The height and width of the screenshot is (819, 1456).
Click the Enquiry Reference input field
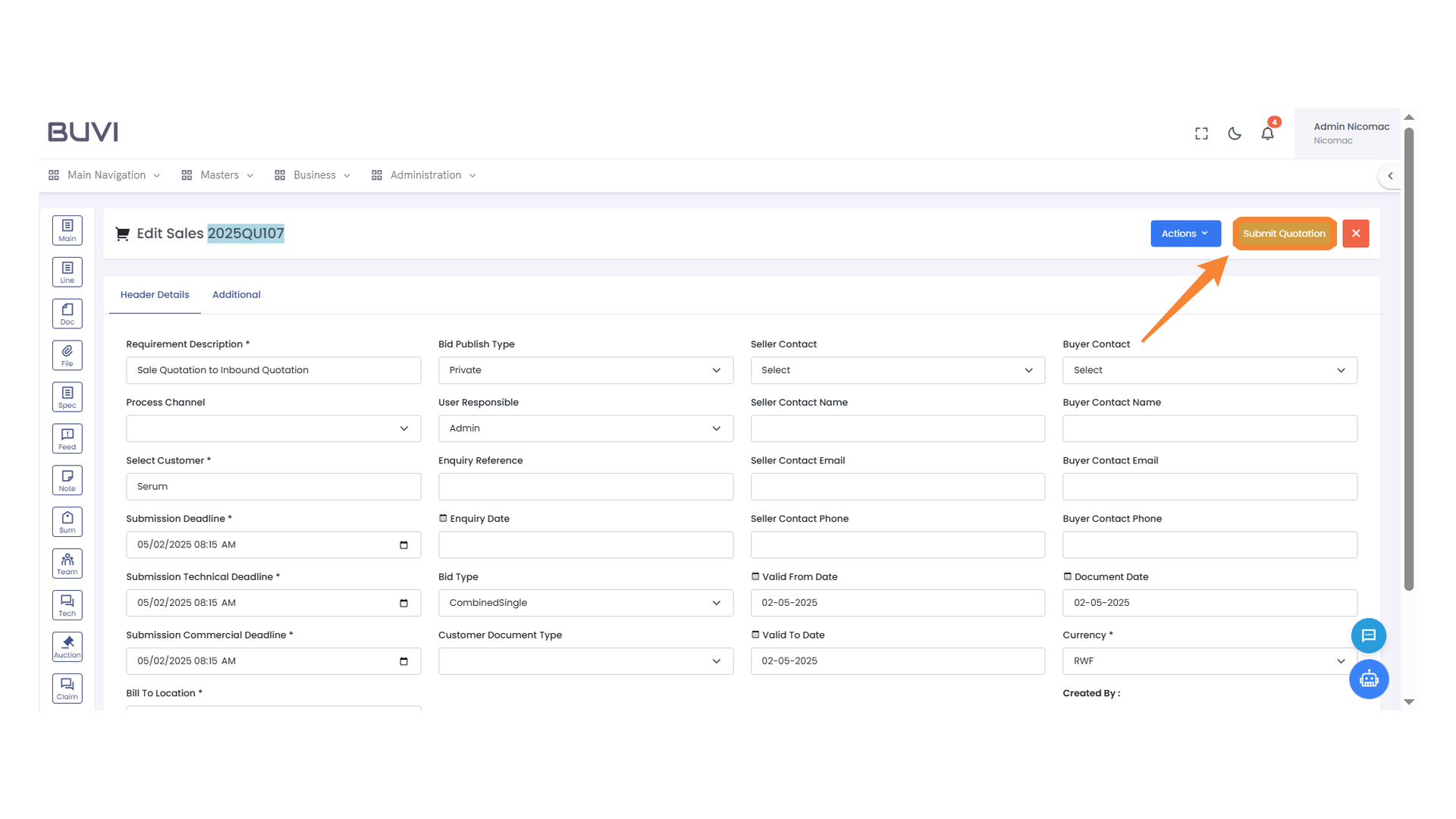pyautogui.click(x=585, y=486)
